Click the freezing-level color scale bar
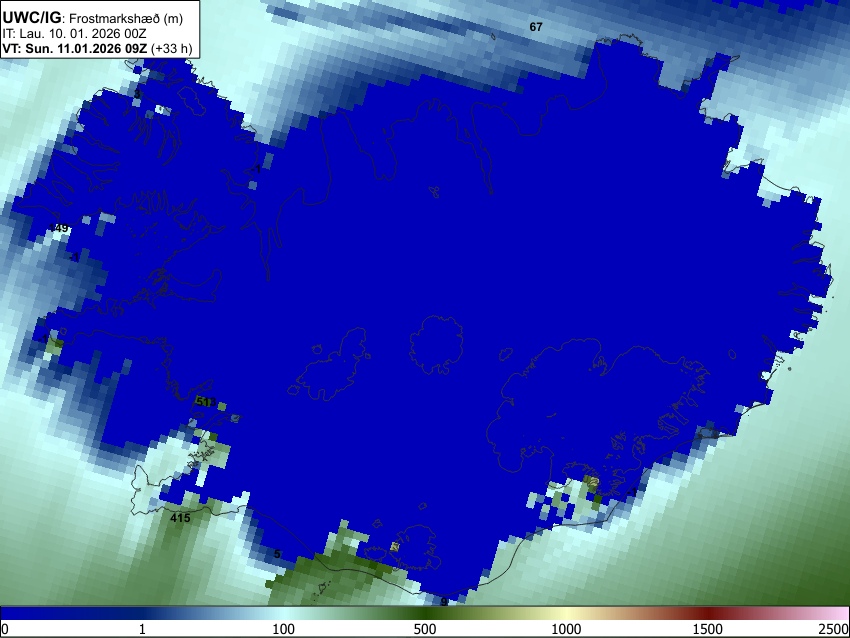 [425, 614]
